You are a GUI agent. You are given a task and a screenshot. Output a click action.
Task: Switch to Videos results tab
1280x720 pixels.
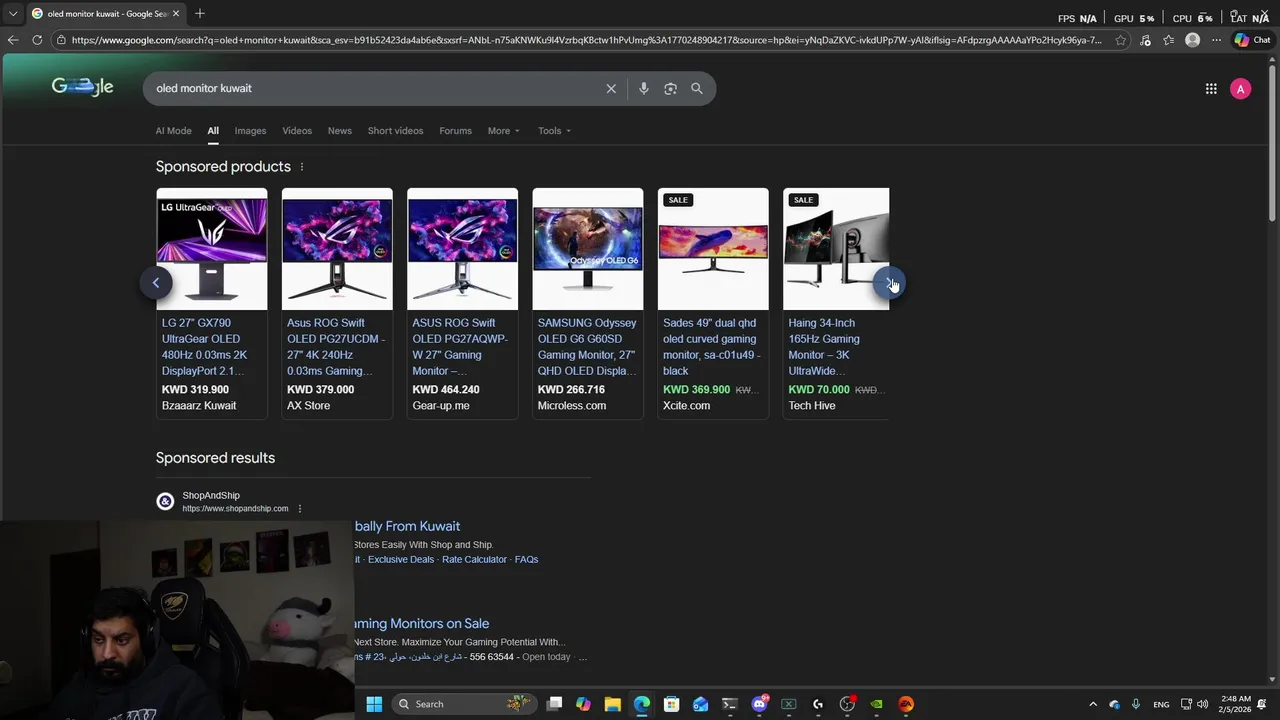point(297,131)
